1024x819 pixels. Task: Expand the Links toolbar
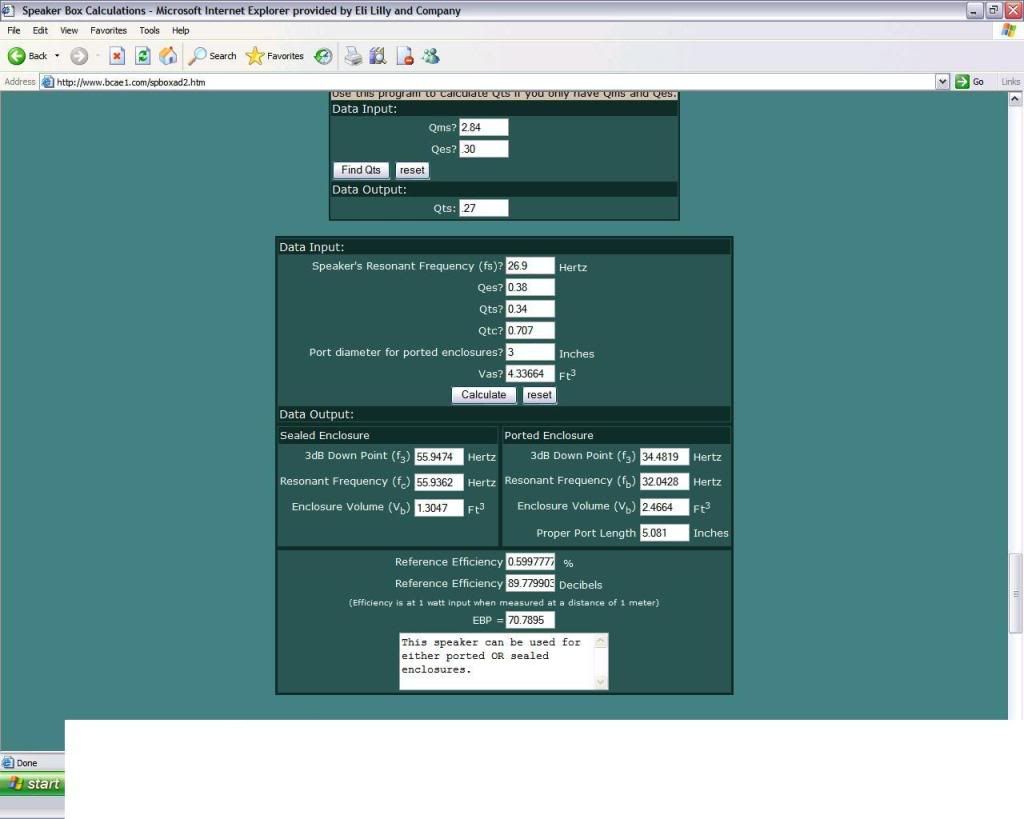pos(1010,82)
